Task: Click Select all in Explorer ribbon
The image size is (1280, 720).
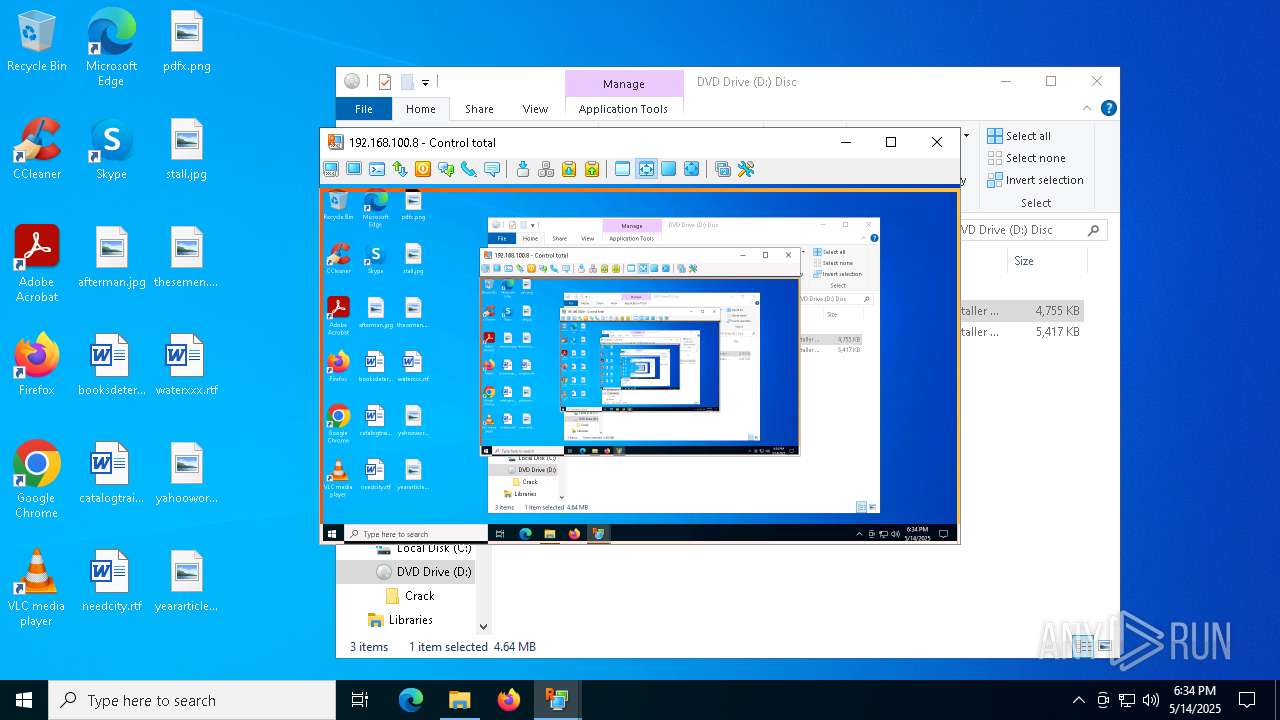Action: point(1019,136)
